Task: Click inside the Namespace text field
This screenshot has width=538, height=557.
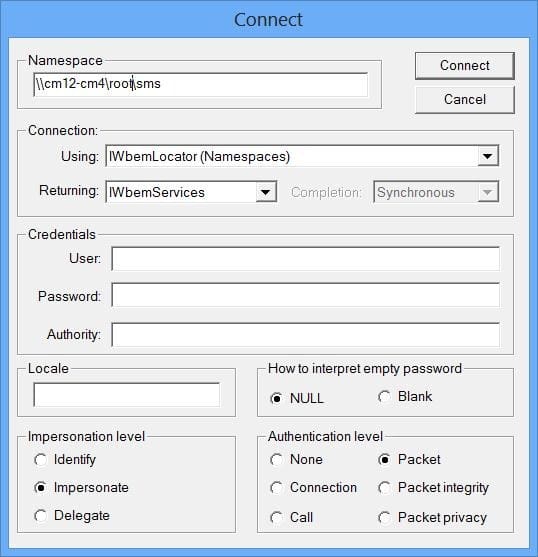Action: tap(201, 84)
